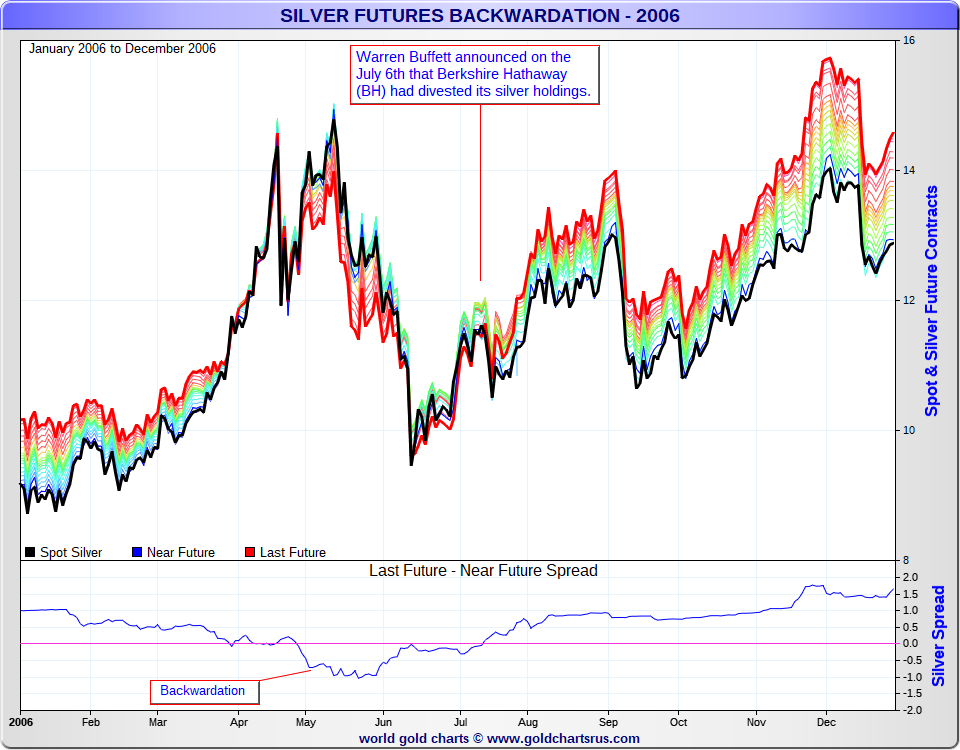Screen dimensions: 960x750
Task: Click the 'Aug' x-axis label
Action: [528, 722]
